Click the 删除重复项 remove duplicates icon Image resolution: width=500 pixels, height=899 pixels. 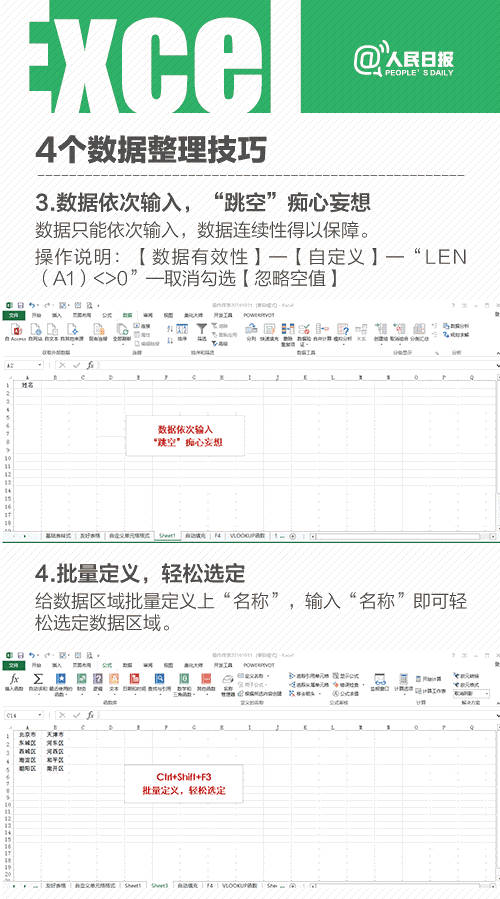click(x=288, y=334)
